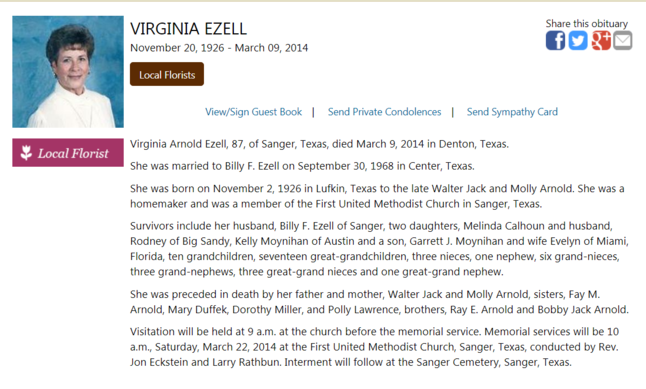Viewport: 646px width, 389px height.
Task: Click the Share this obituary label
Action: pos(587,24)
